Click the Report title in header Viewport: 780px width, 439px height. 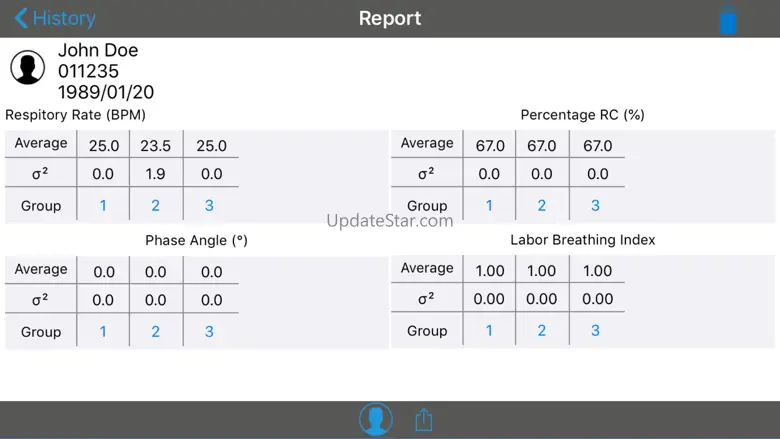pos(390,18)
